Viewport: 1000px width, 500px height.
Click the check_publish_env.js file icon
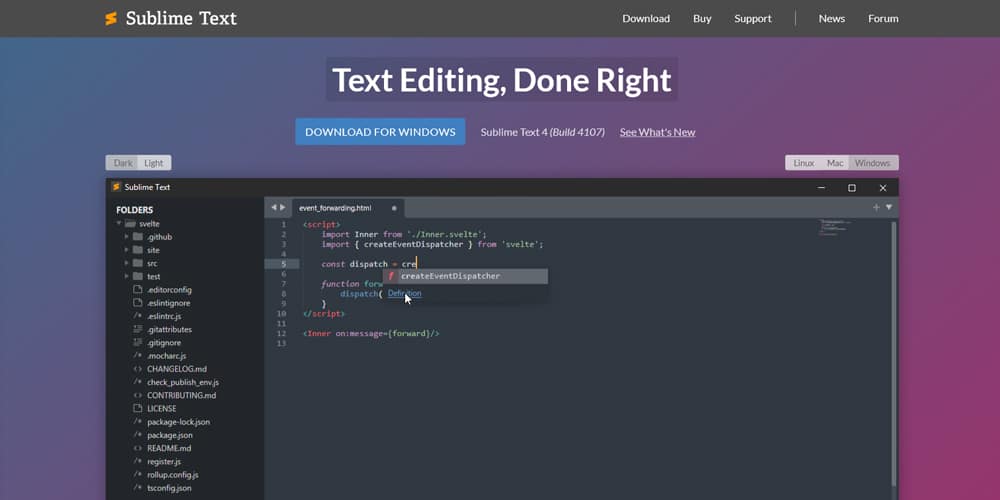[137, 382]
